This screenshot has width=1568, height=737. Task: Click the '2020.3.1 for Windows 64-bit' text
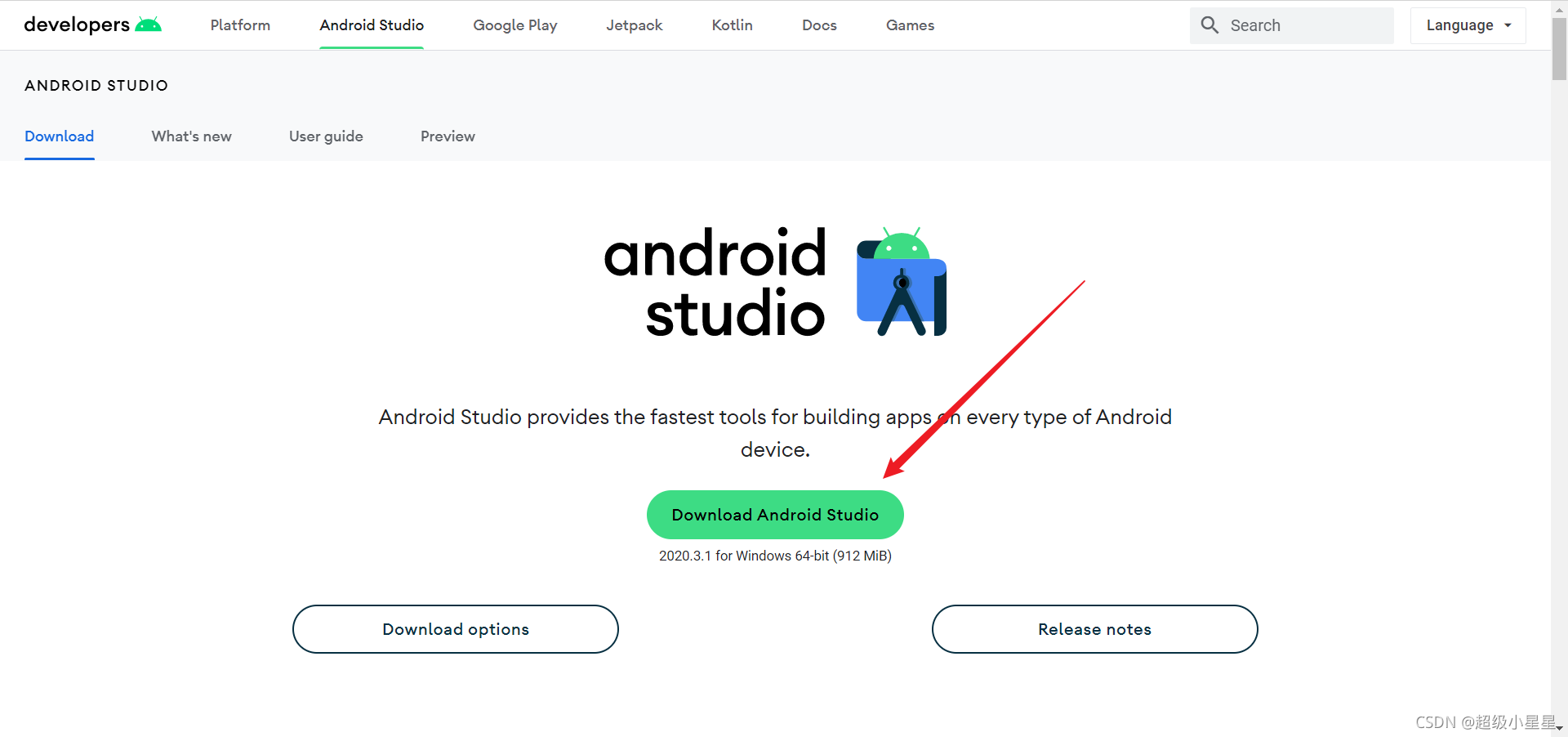[775, 556]
